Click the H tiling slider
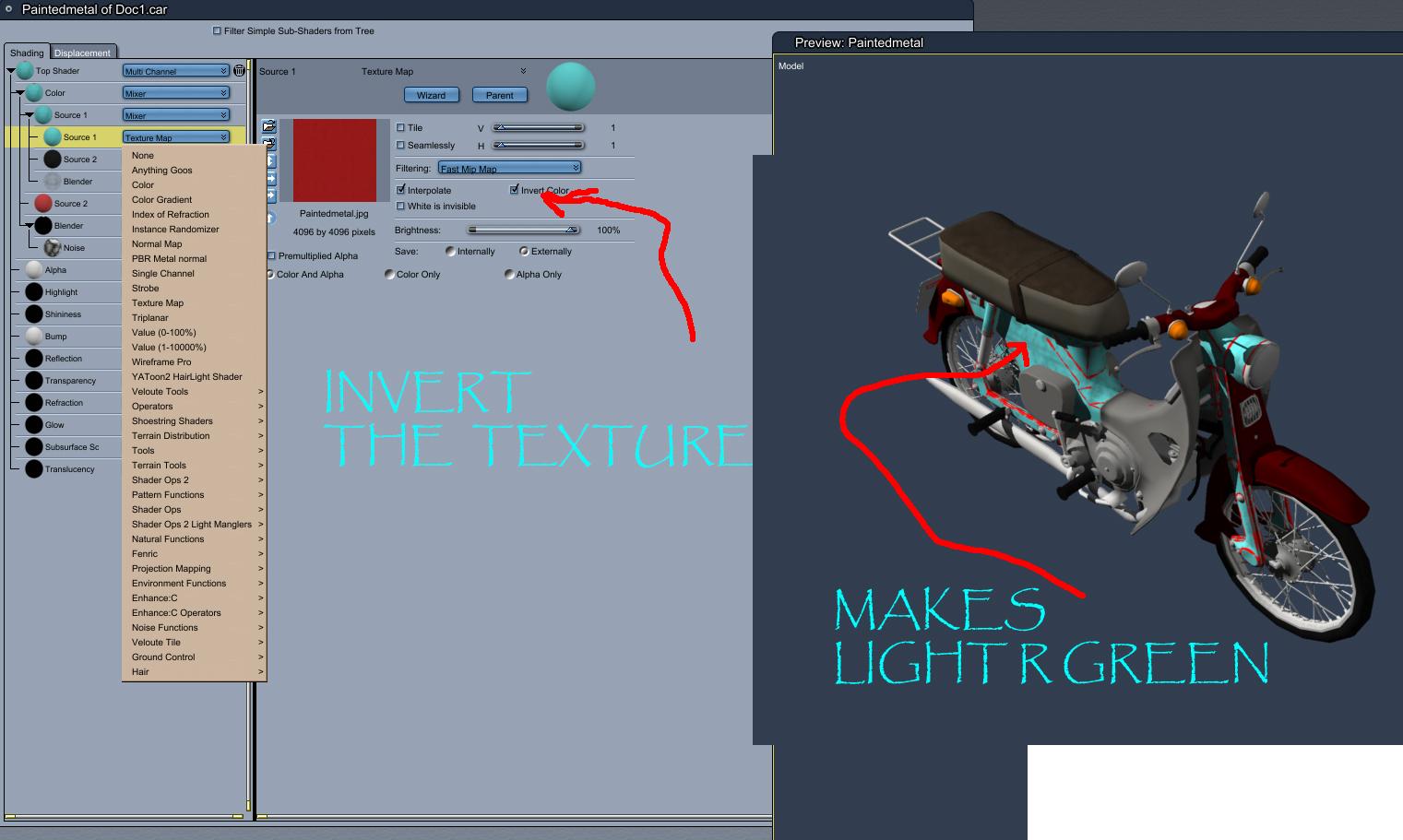1403x840 pixels. point(539,146)
